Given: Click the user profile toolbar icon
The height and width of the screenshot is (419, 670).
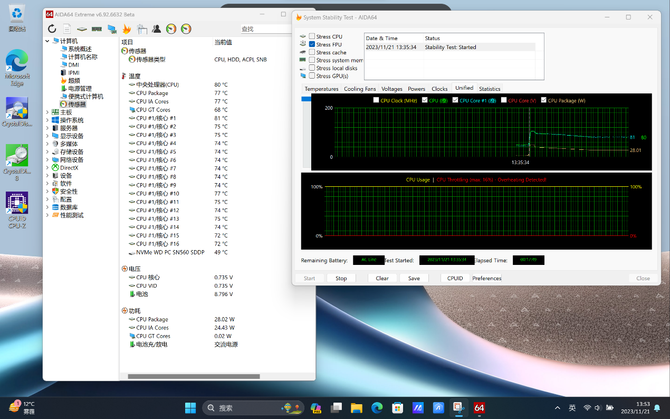Looking at the screenshot, I should tap(156, 29).
